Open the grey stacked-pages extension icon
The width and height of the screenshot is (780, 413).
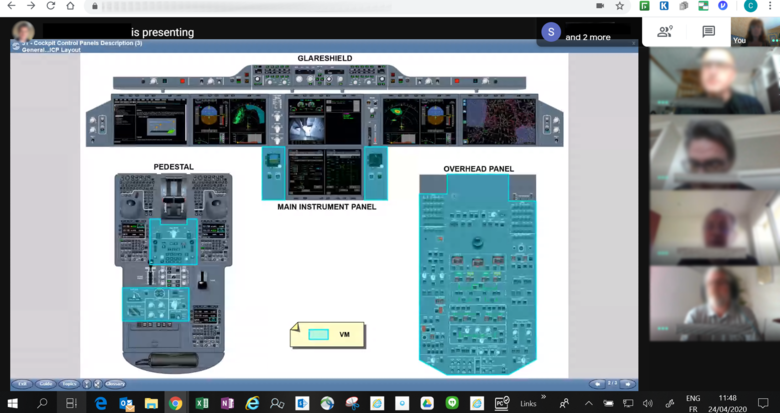coord(683,6)
